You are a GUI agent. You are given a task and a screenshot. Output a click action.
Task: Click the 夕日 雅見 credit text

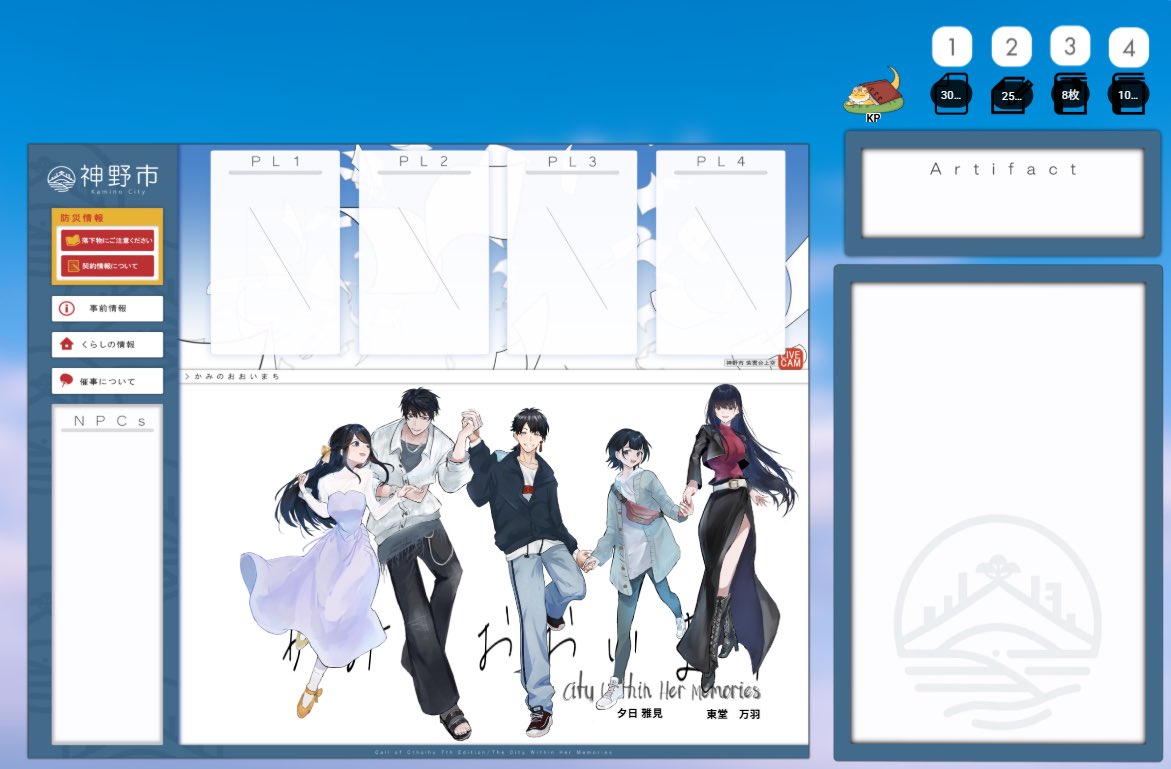click(639, 713)
